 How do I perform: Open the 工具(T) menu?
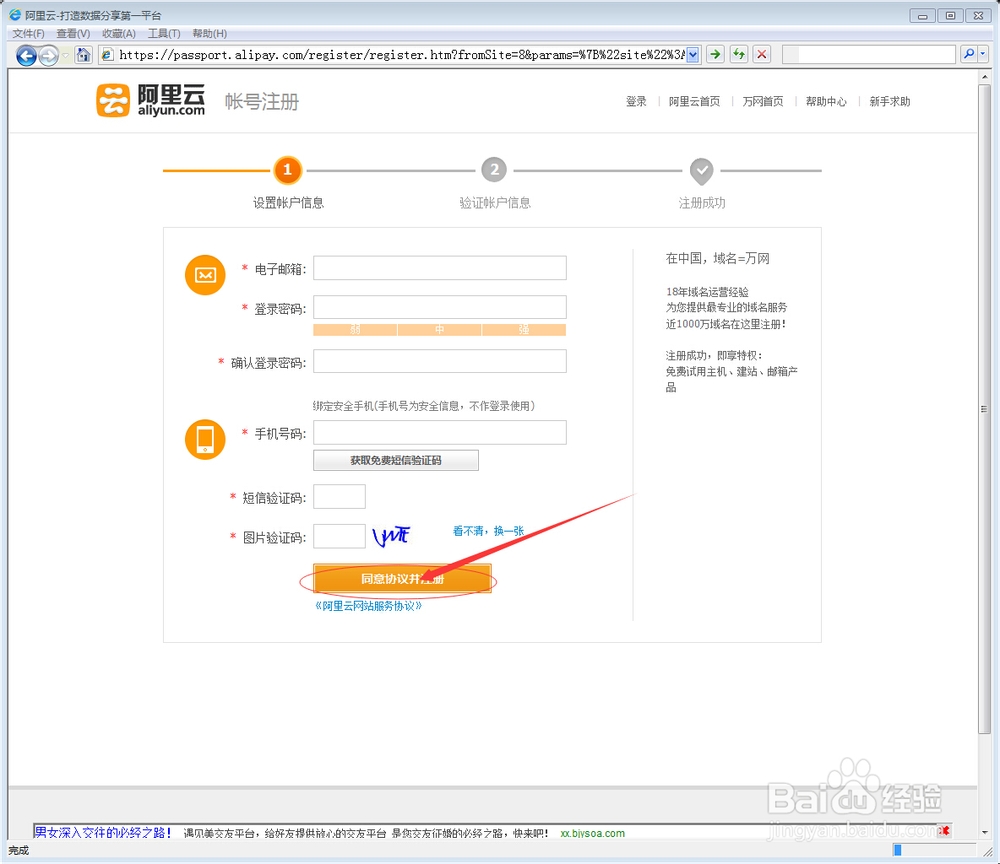pyautogui.click(x=163, y=33)
